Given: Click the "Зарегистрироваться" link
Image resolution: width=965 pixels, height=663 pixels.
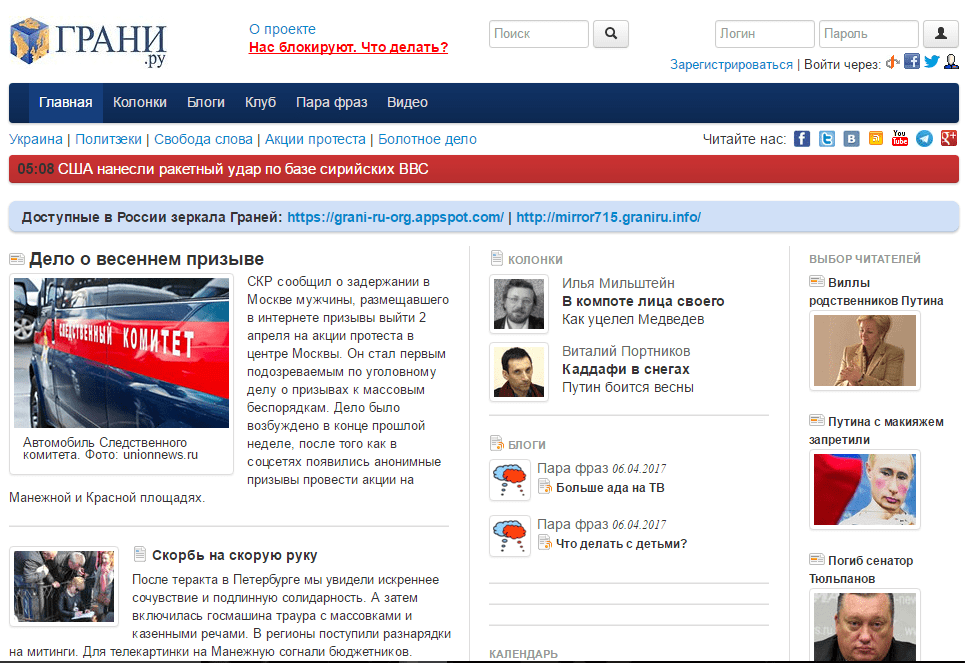Looking at the screenshot, I should [x=731, y=64].
